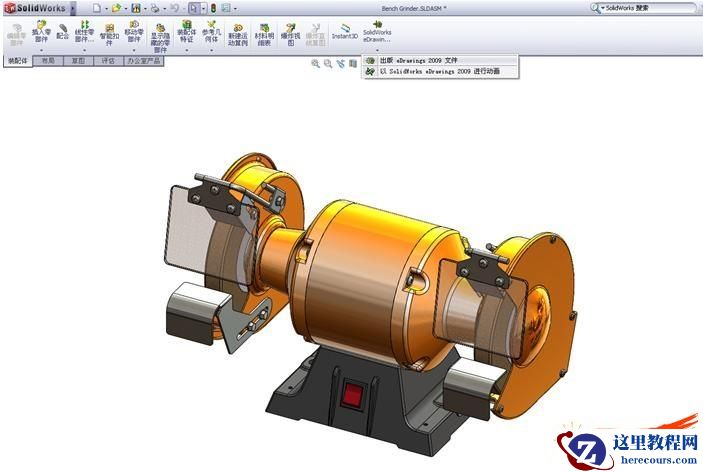Image resolution: width=703 pixels, height=472 pixels.
Task: Open the dropdown arrow beside Save
Action: click(145, 9)
